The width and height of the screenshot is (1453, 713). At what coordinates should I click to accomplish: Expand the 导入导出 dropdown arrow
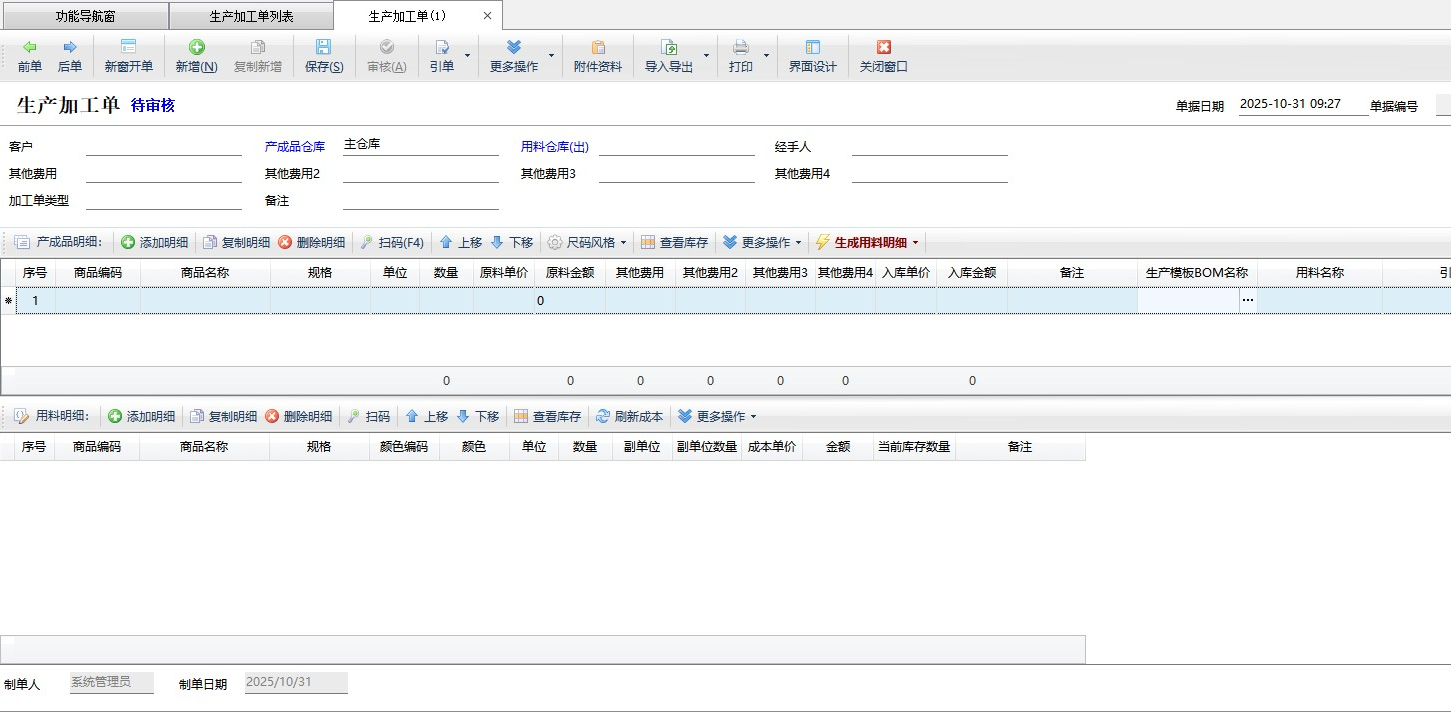click(x=706, y=56)
